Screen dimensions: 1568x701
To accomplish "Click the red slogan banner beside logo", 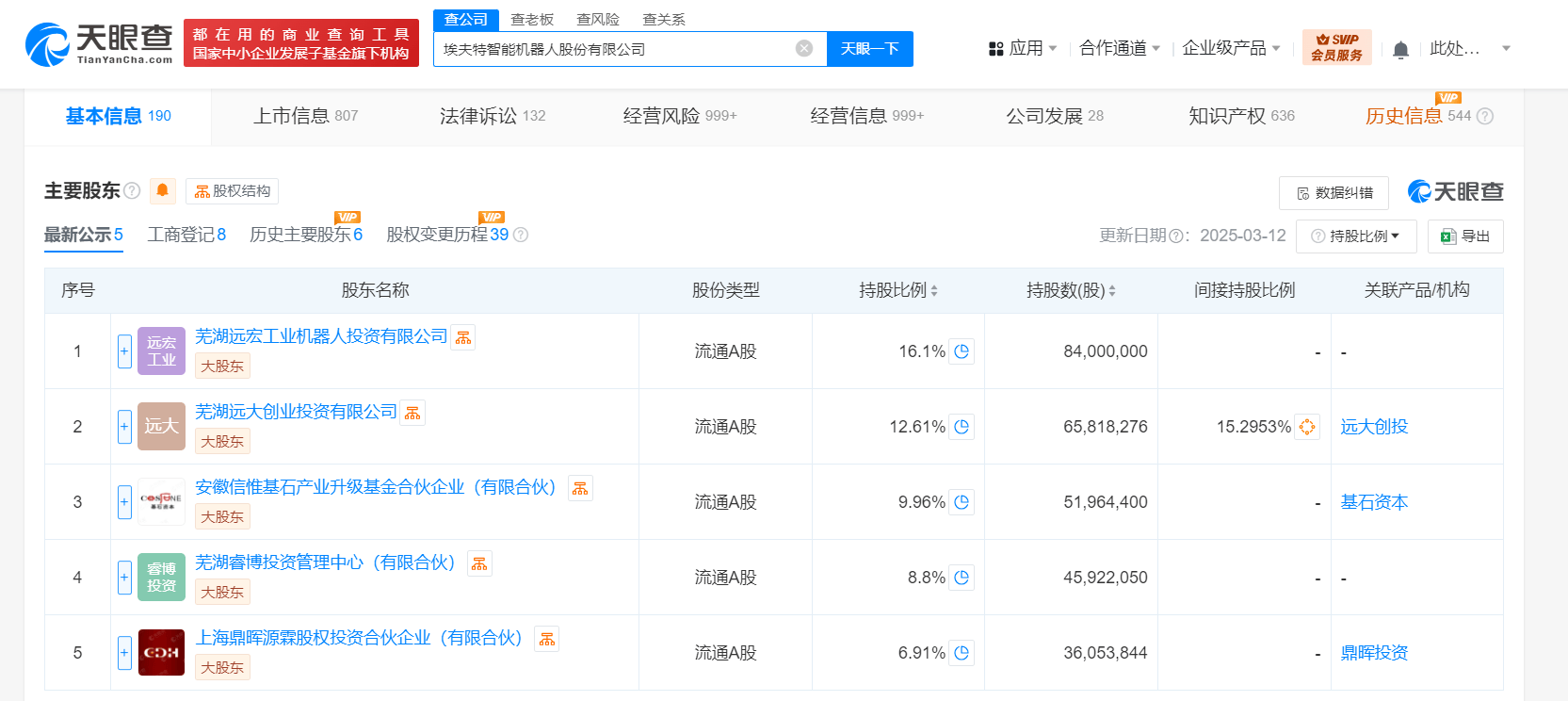I will 301,43.
